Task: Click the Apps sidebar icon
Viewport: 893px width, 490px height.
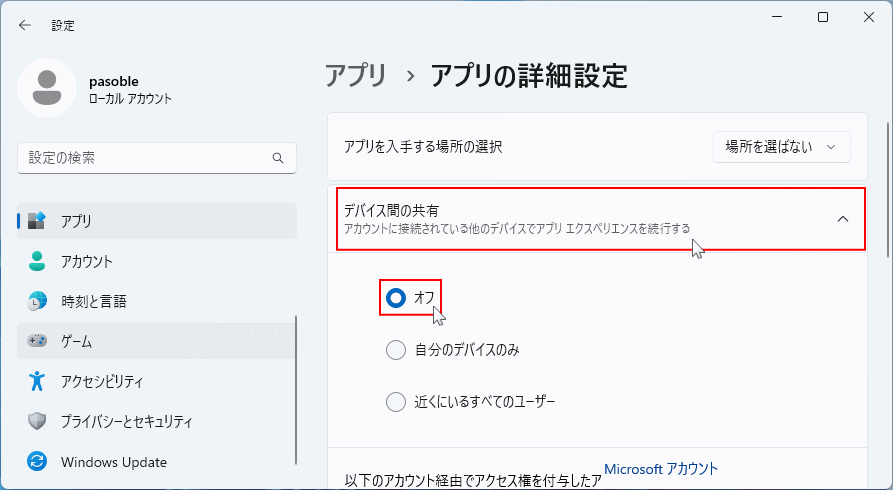Action: coord(38,221)
